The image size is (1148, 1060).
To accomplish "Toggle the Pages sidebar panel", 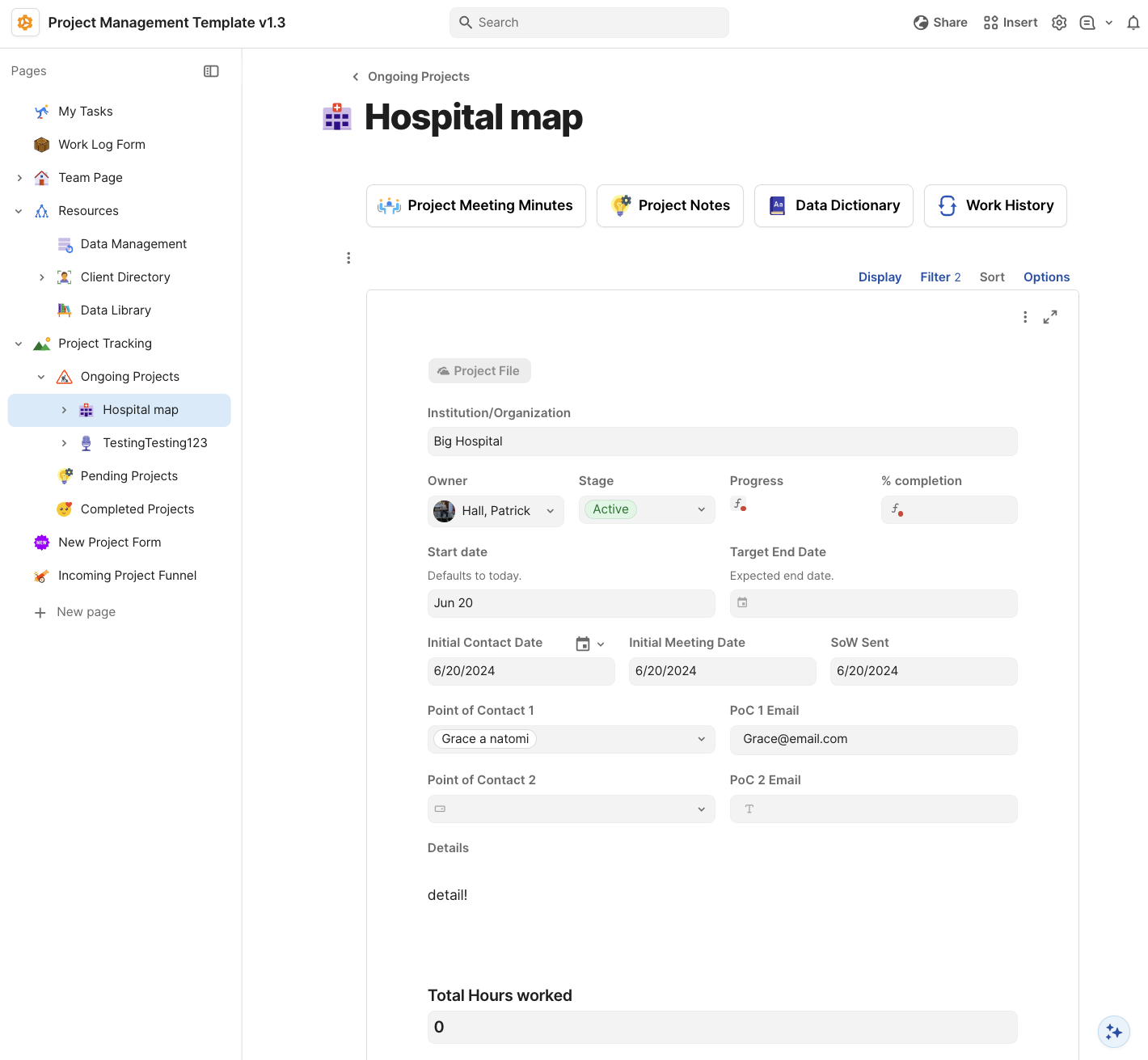I will 211,71.
